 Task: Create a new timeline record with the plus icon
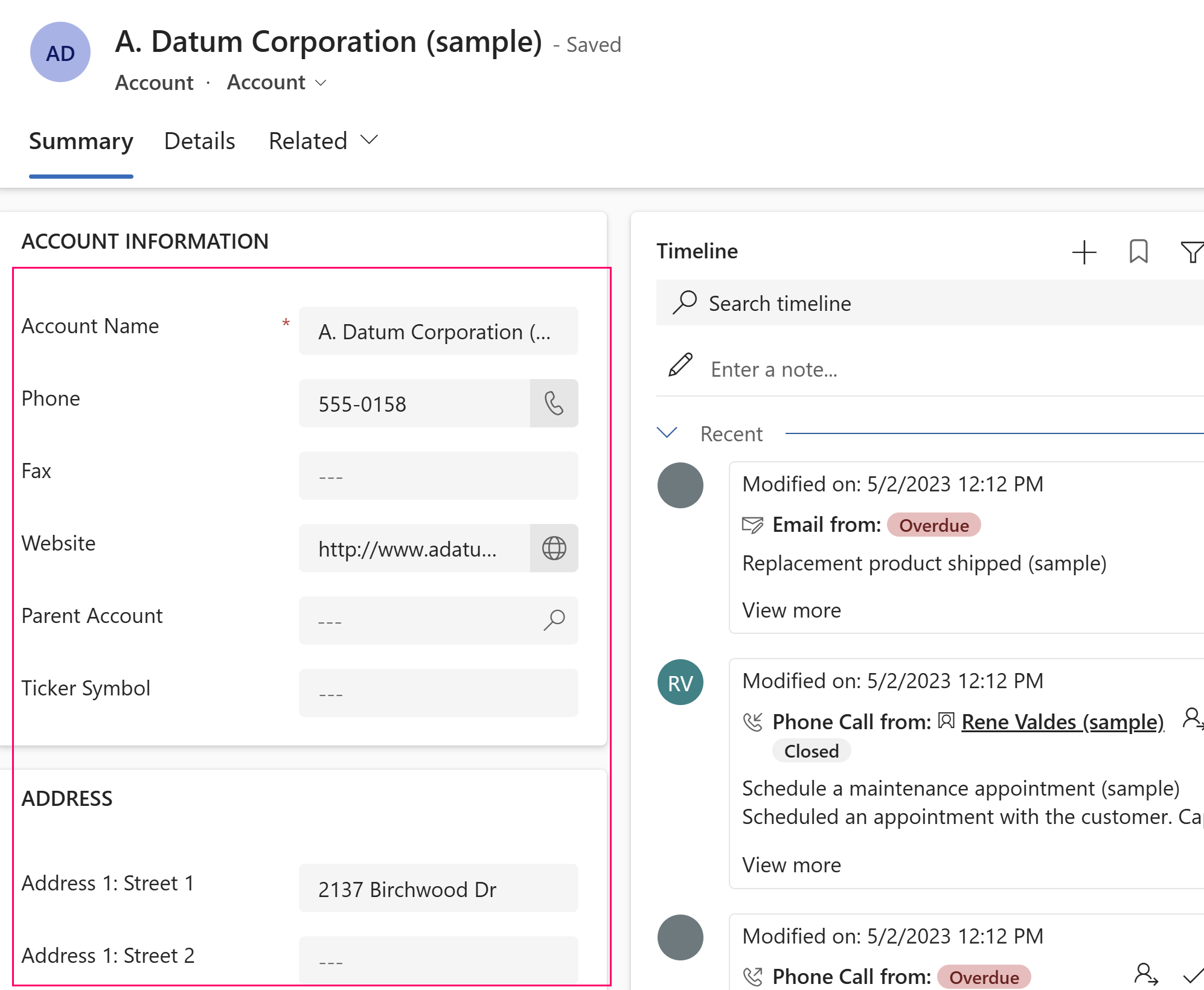(1084, 252)
